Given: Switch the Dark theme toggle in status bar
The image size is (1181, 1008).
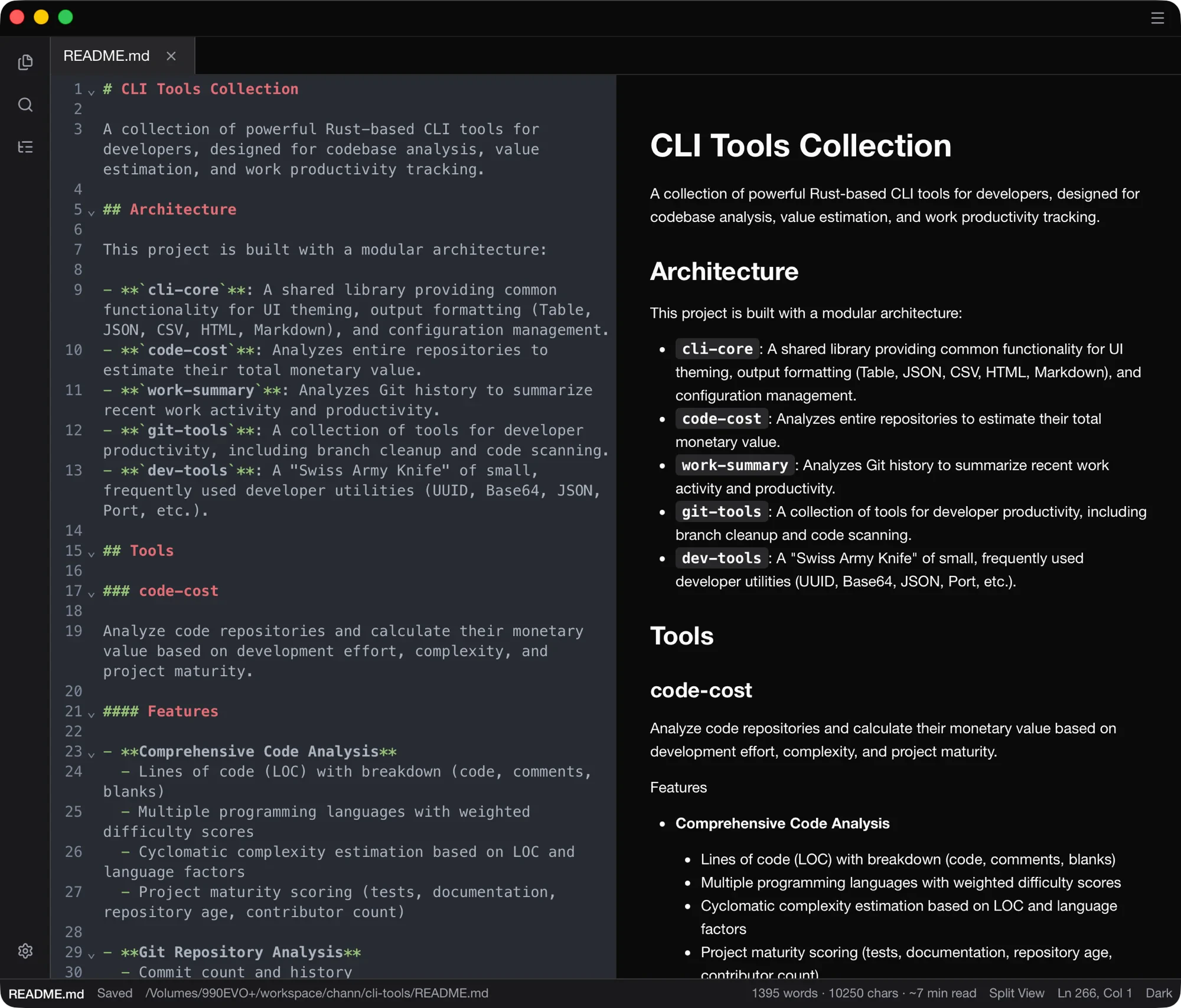Looking at the screenshot, I should coord(1159,993).
